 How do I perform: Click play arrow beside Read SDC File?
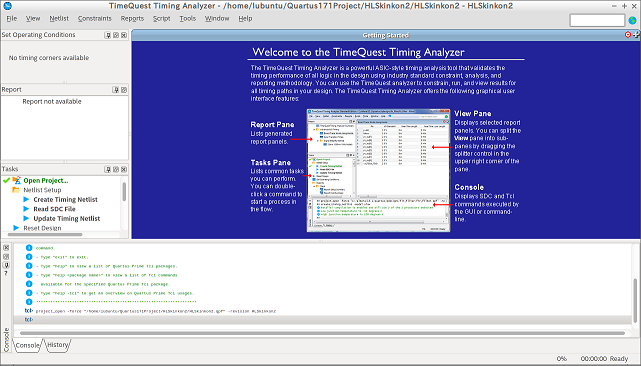[x=26, y=209]
